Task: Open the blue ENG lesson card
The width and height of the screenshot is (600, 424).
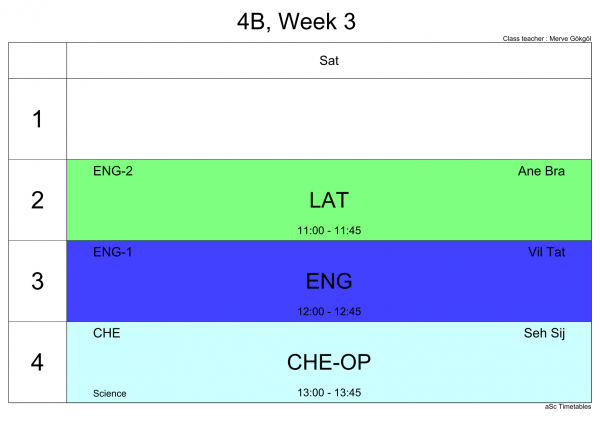Action: (329, 281)
